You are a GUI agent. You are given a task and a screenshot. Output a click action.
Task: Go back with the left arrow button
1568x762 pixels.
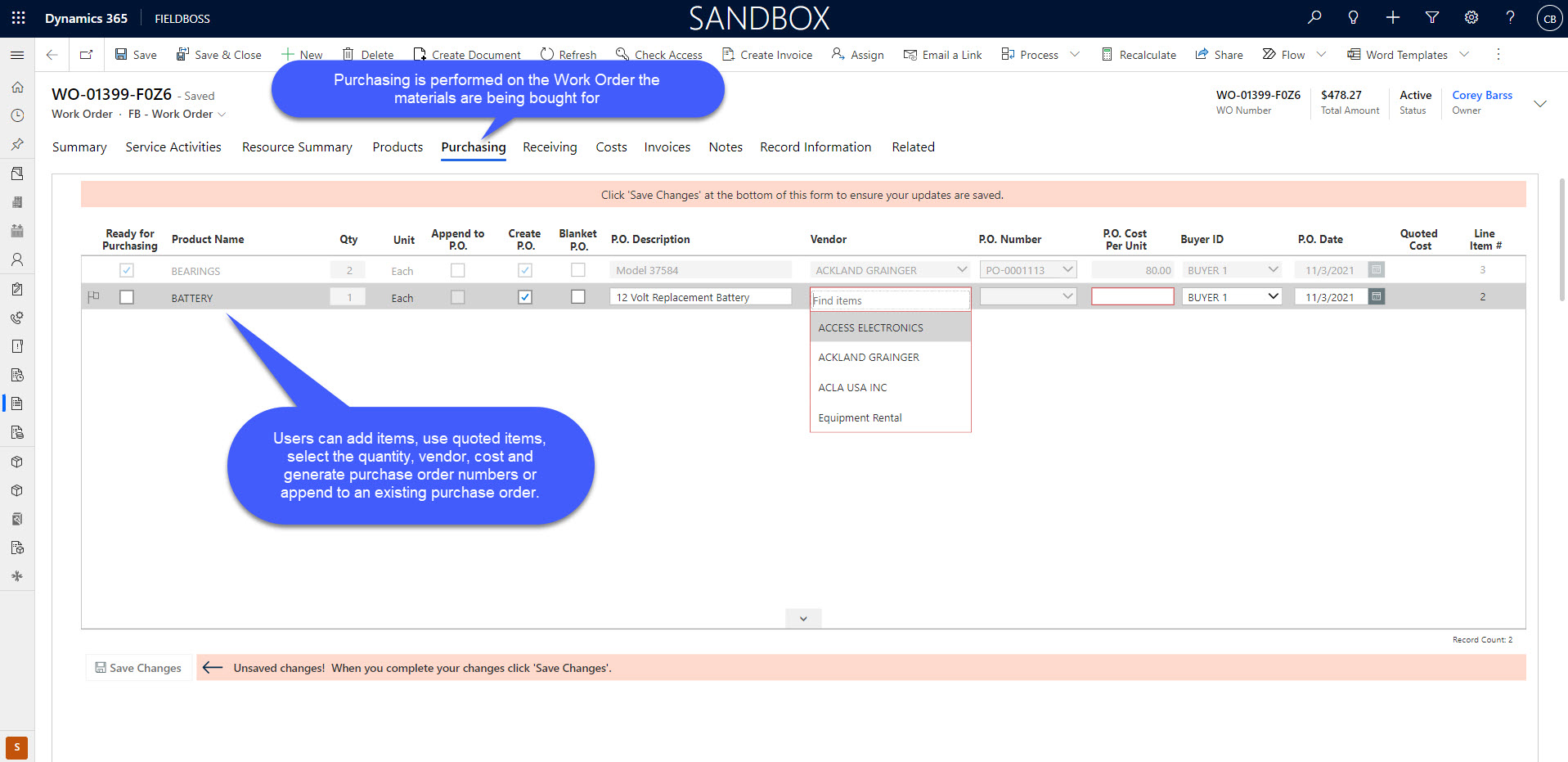click(52, 55)
